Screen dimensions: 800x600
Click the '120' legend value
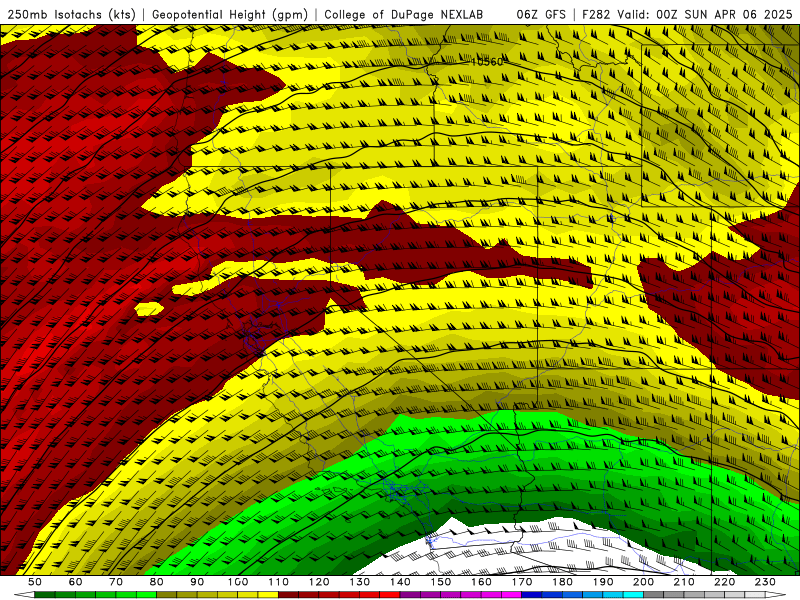(x=319, y=582)
